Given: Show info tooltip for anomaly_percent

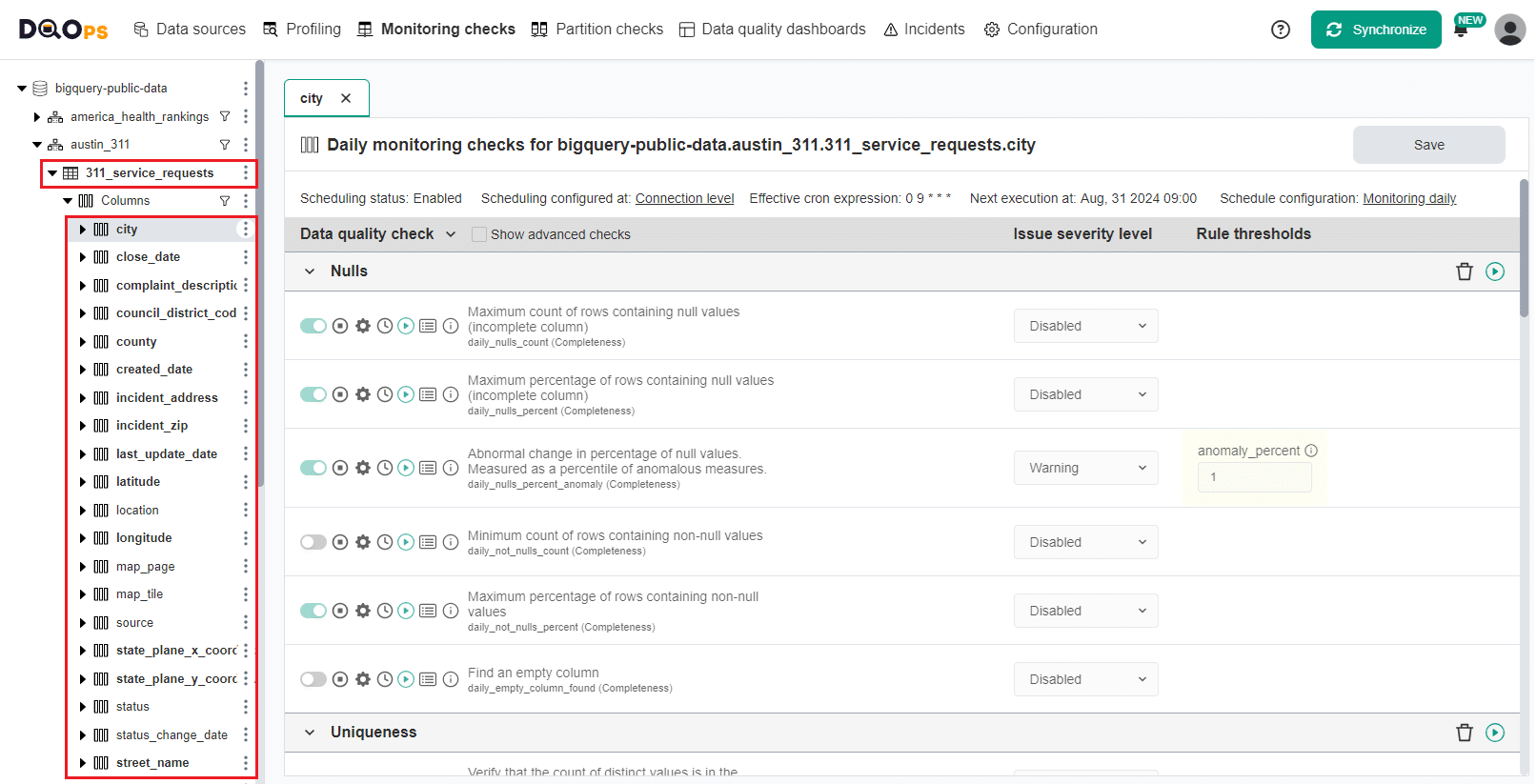Looking at the screenshot, I should coord(1311,451).
